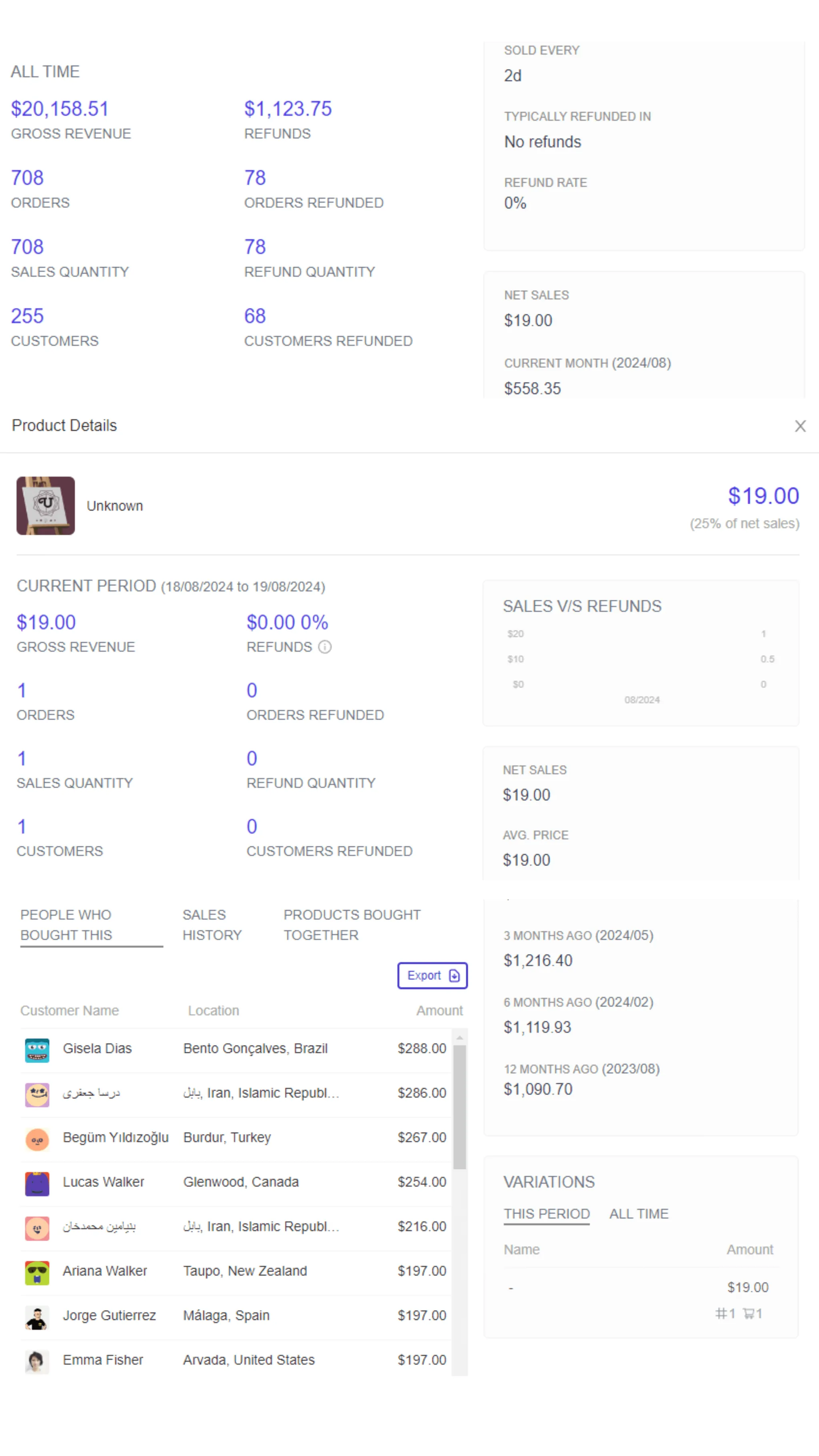This screenshot has width=819, height=1456.
Task: Click Gisela Dias avatar icon
Action: (x=37, y=1051)
